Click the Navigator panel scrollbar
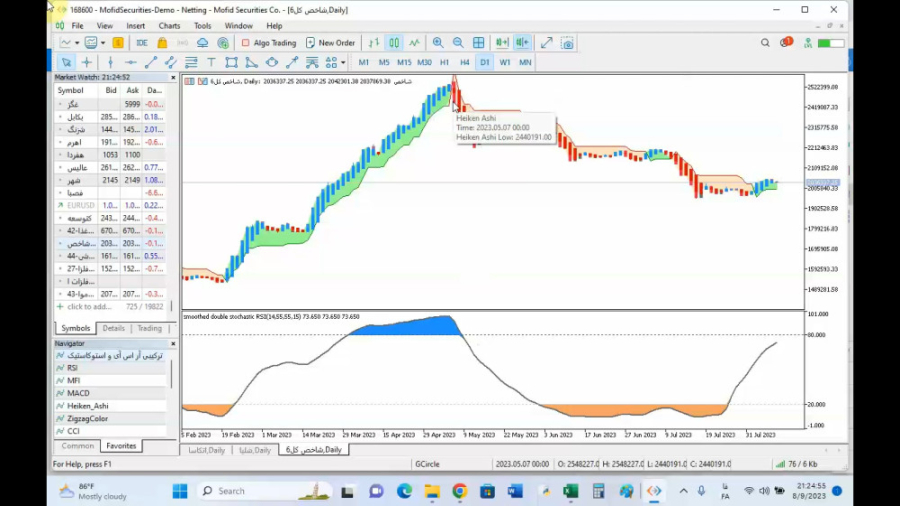 172,373
